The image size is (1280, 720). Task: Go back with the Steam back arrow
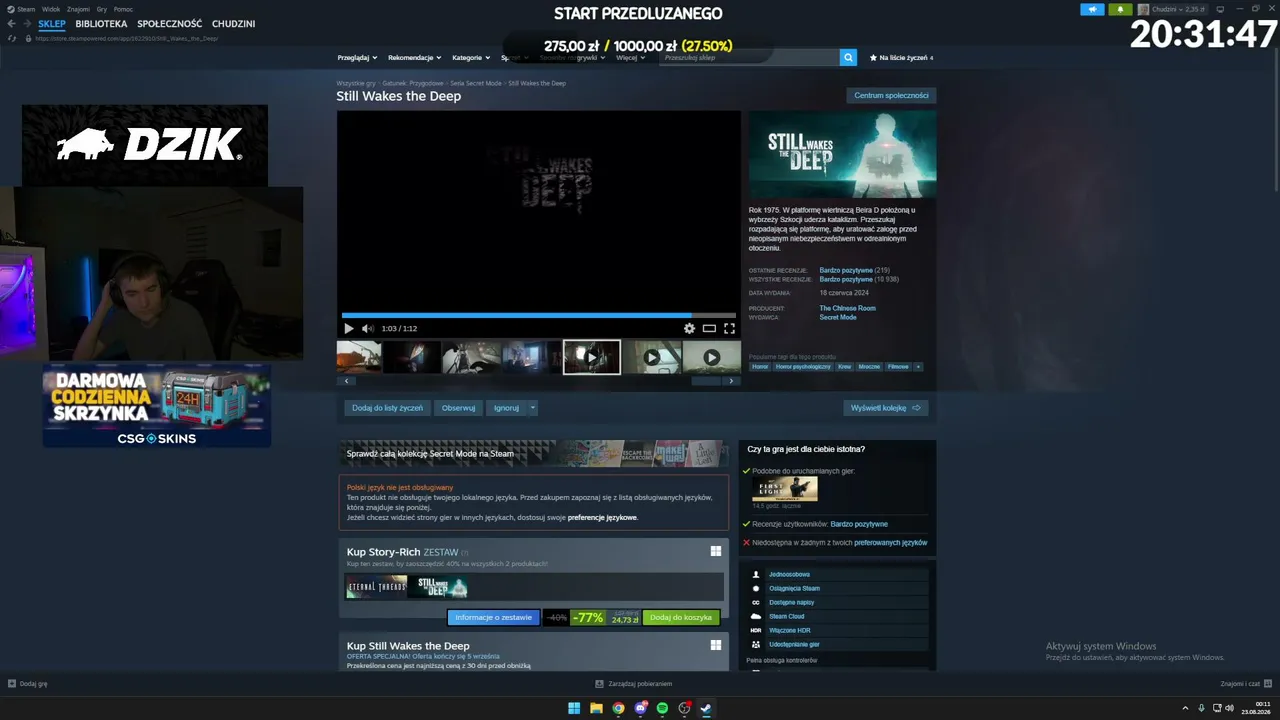point(12,24)
